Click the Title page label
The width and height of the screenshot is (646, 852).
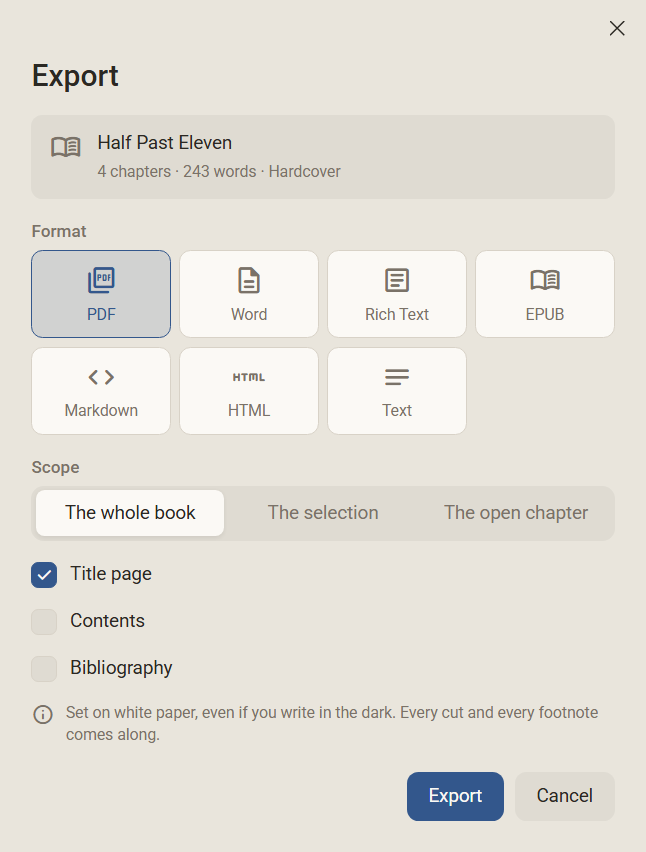111,574
